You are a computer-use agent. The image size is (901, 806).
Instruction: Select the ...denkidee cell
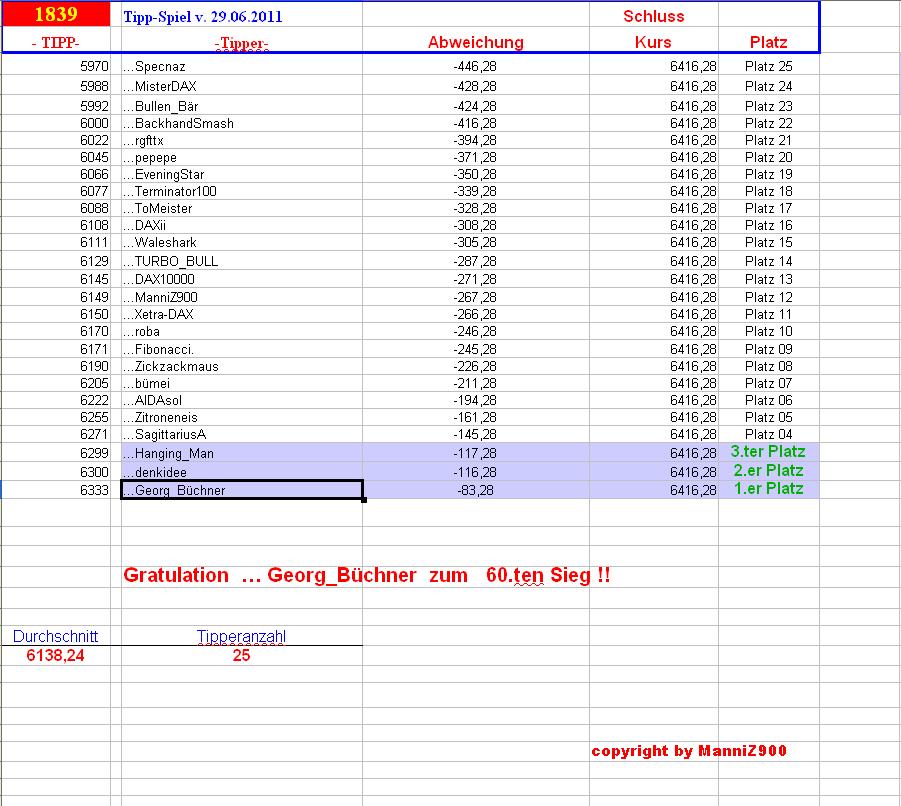tap(241, 472)
